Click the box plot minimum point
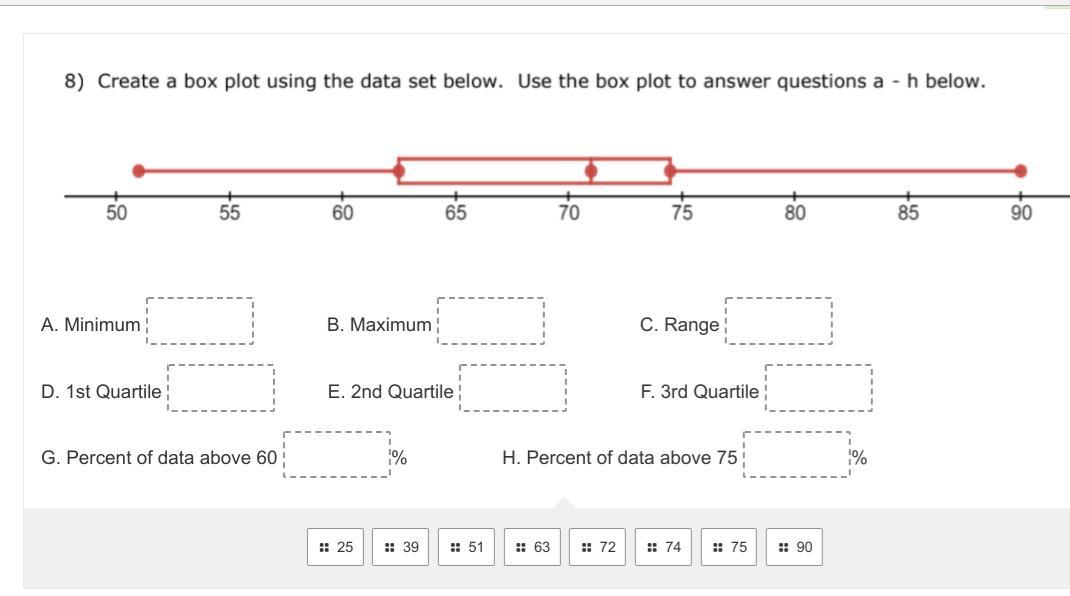The width and height of the screenshot is (1070, 596). point(139,171)
